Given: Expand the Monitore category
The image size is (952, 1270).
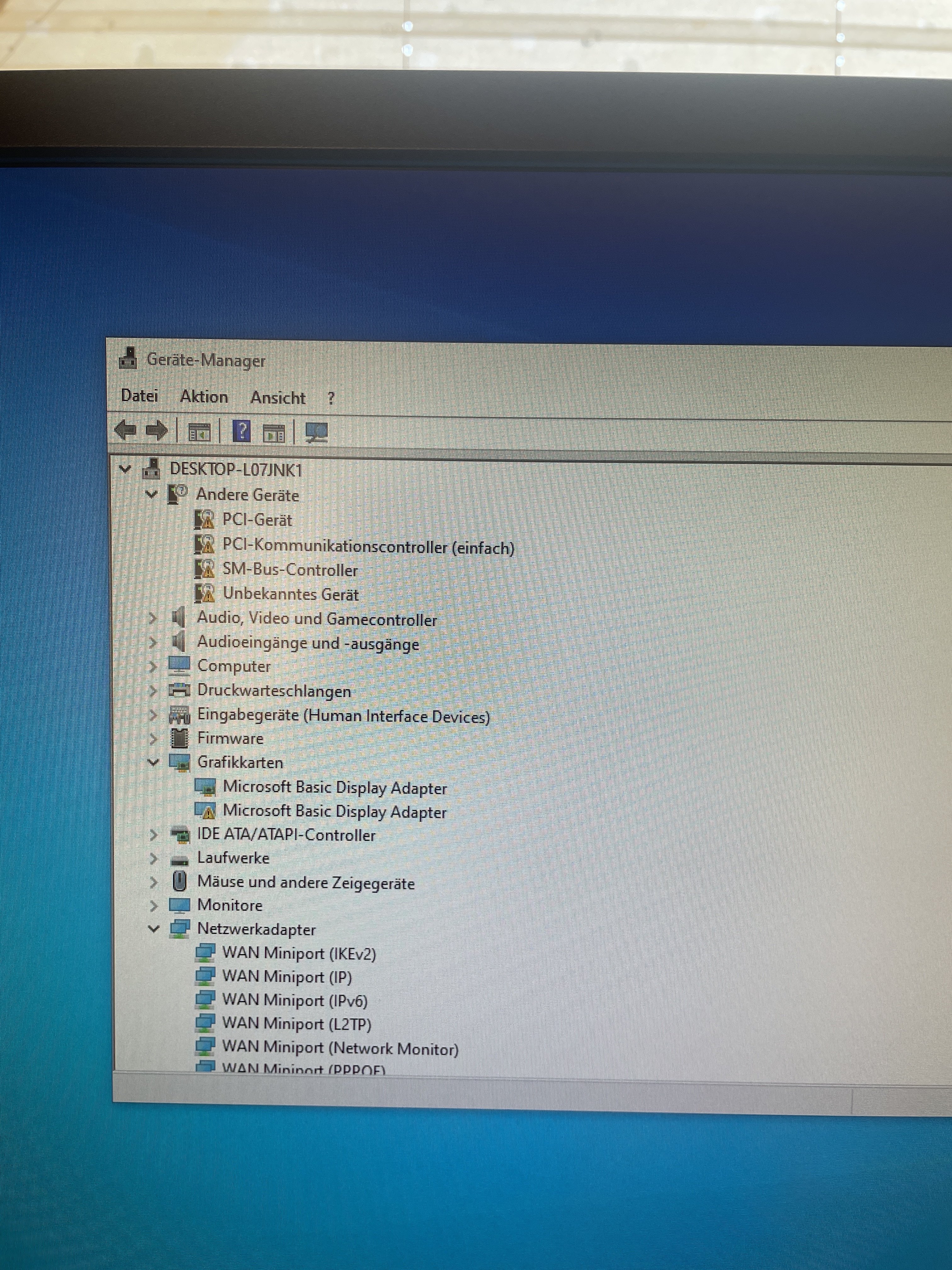Looking at the screenshot, I should point(153,906).
